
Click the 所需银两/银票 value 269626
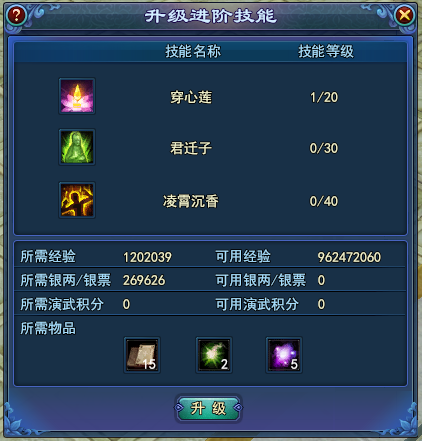point(144,280)
